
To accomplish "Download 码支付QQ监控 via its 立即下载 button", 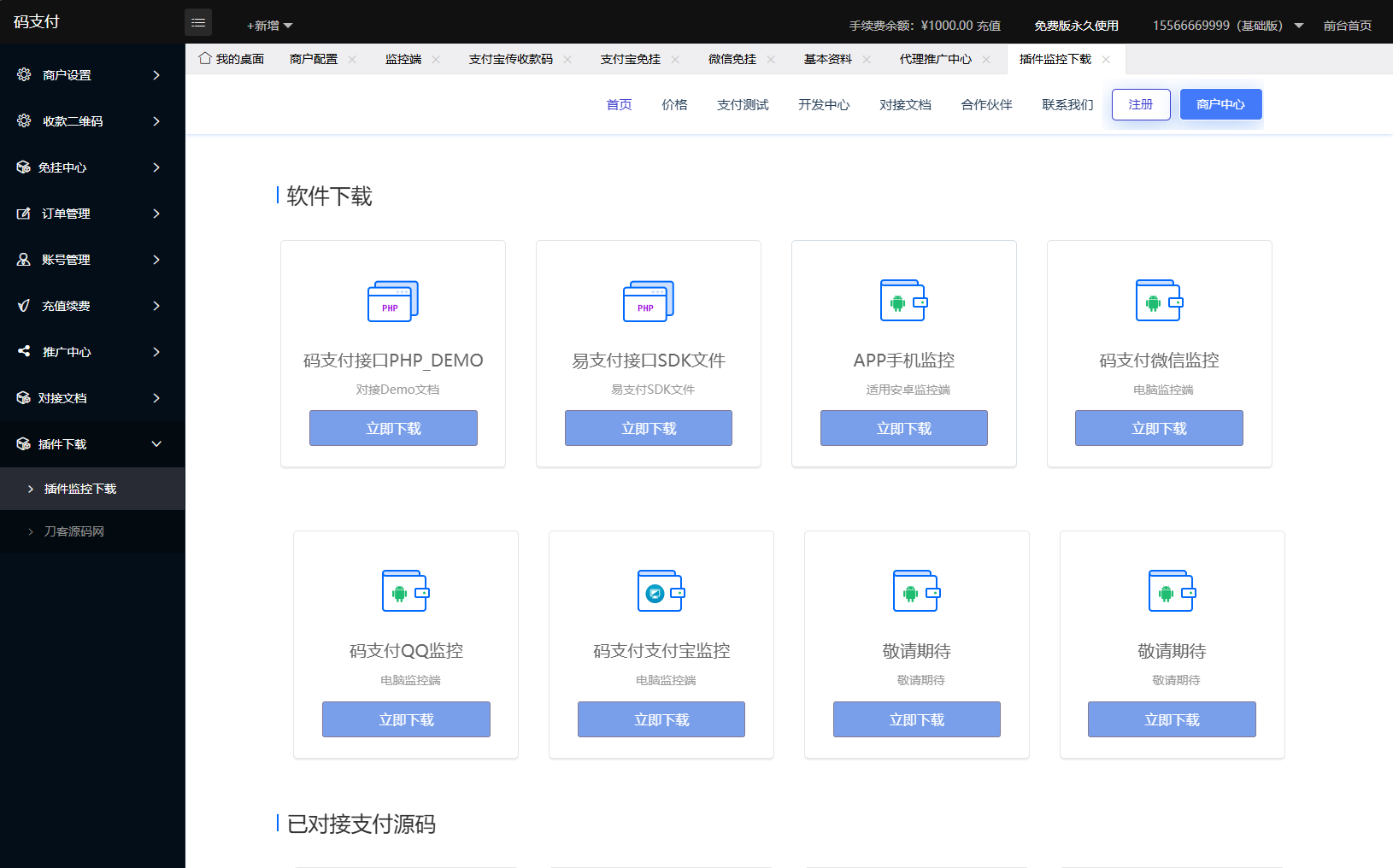I will 406,718.
